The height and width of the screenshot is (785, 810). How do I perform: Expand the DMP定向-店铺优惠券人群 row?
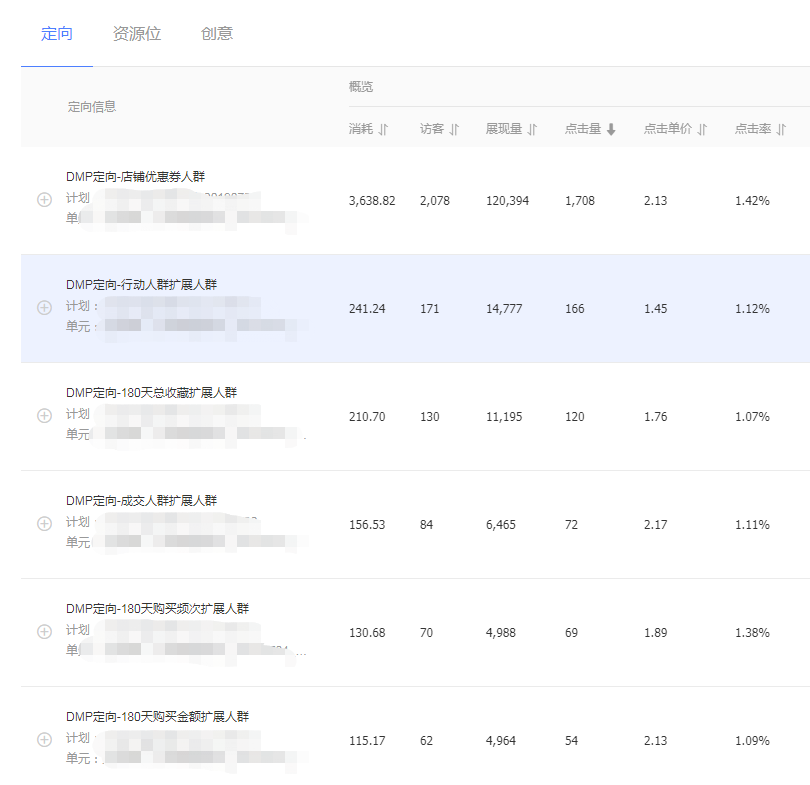coord(44,199)
